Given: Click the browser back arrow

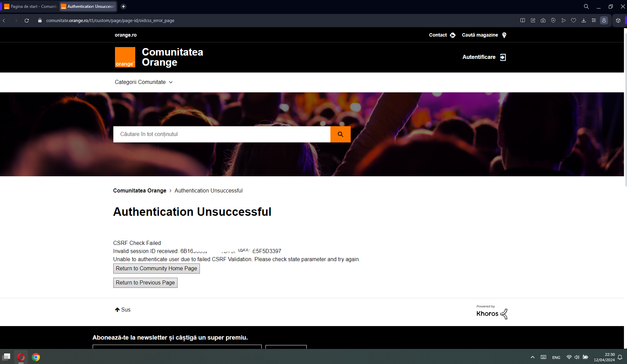Looking at the screenshot, I should [4, 20].
